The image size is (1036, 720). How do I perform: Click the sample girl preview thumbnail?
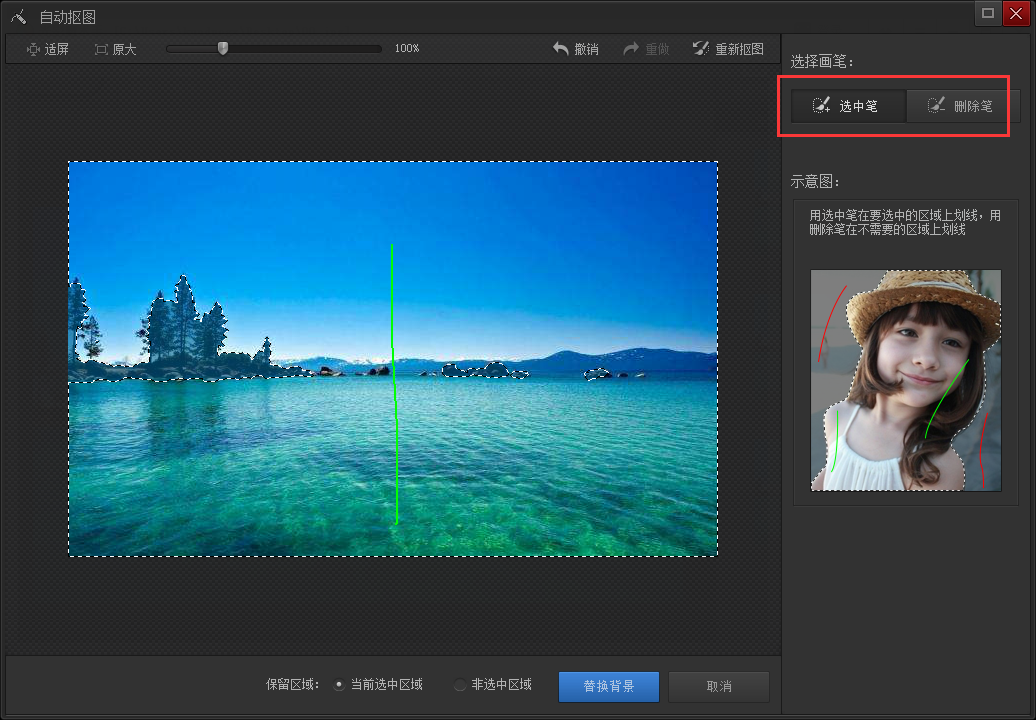[x=905, y=380]
